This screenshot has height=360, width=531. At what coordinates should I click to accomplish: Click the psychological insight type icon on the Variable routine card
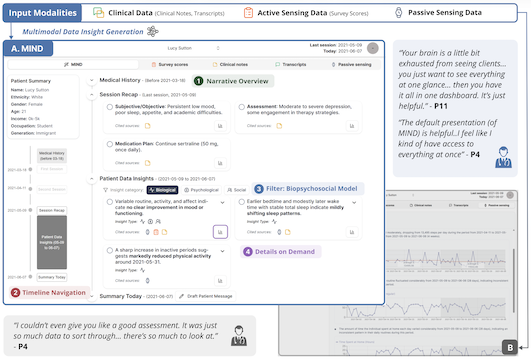coord(150,221)
